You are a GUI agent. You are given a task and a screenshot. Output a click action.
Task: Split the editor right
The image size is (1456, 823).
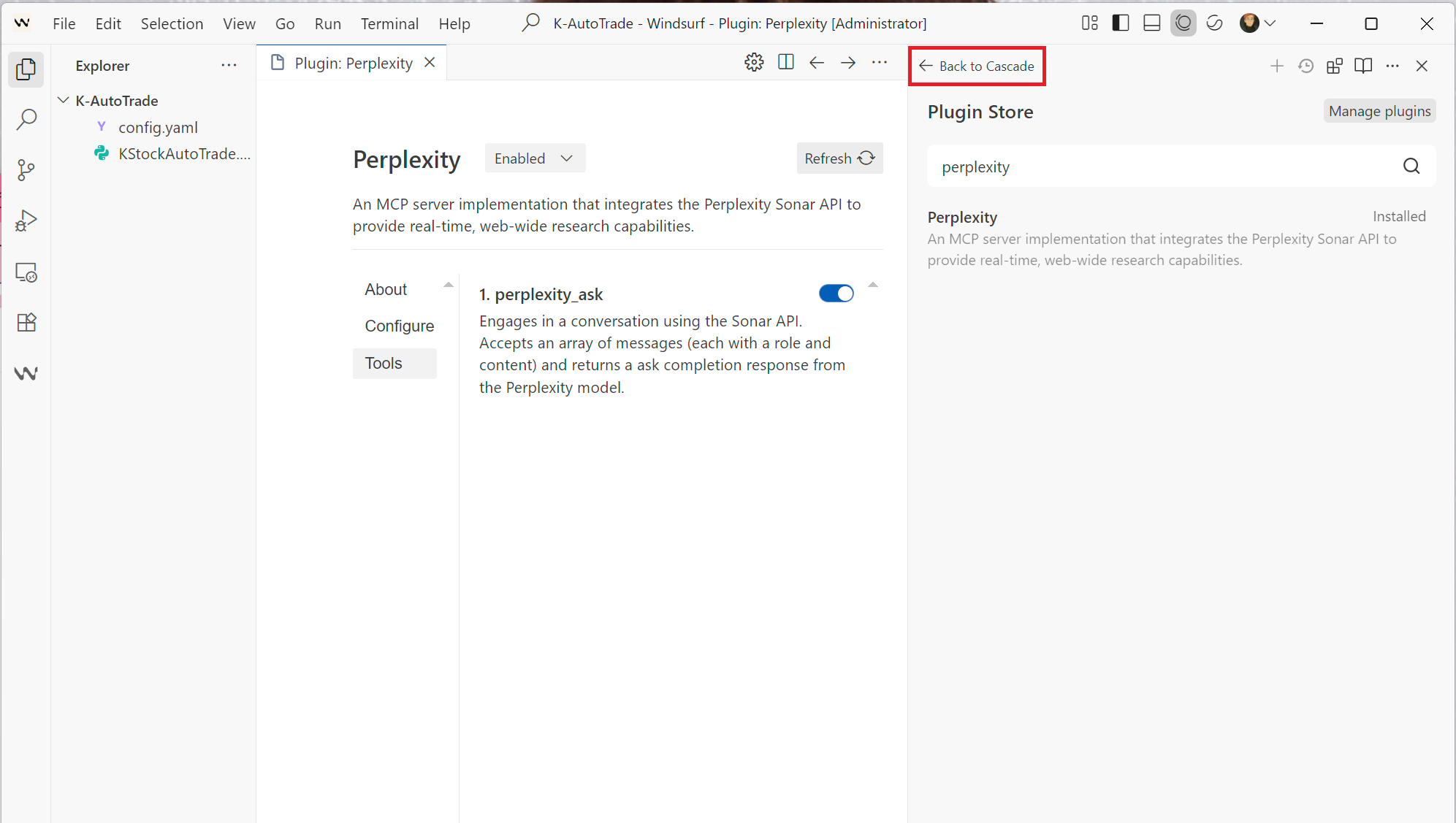tap(786, 63)
